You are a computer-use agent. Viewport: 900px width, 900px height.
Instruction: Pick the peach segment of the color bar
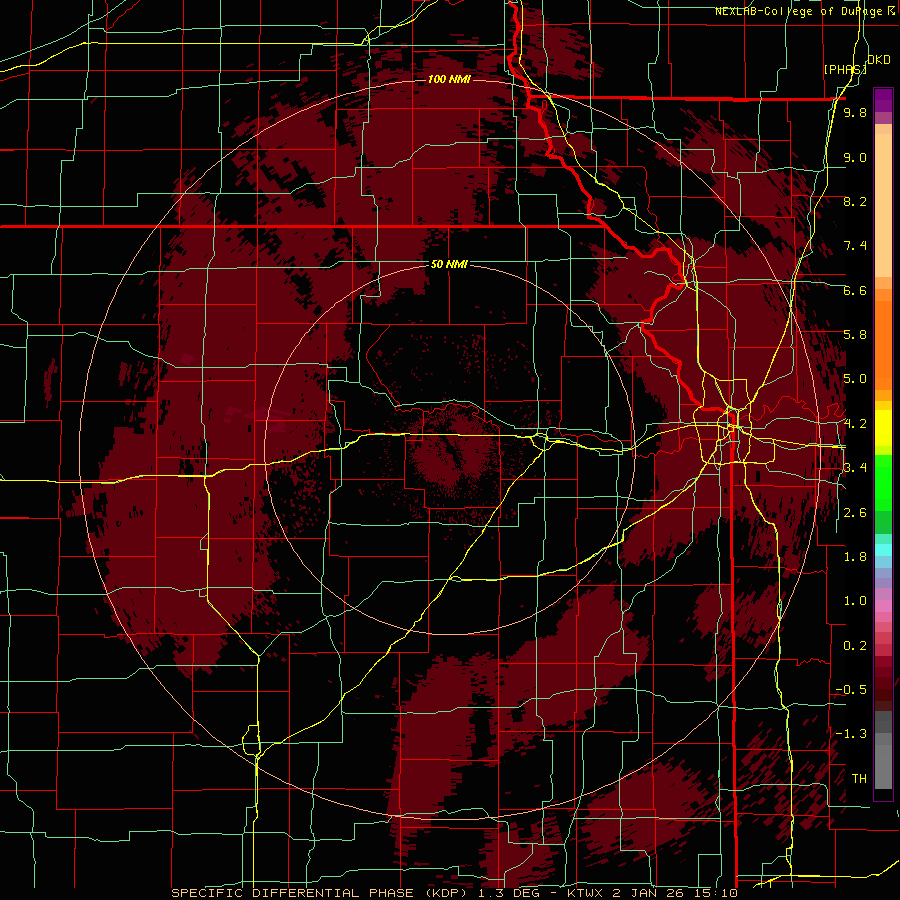(x=883, y=207)
